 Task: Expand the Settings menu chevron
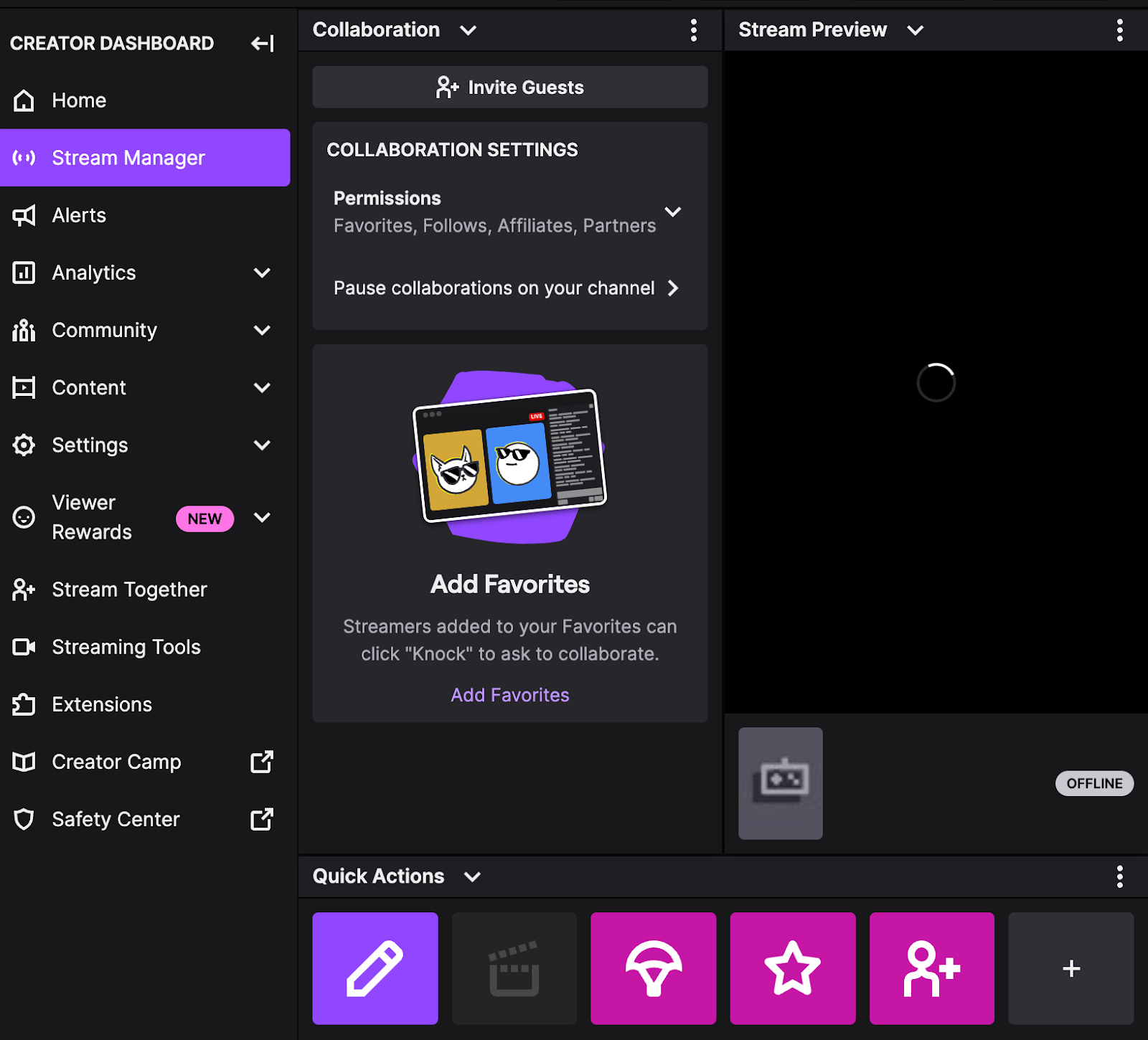(x=263, y=445)
